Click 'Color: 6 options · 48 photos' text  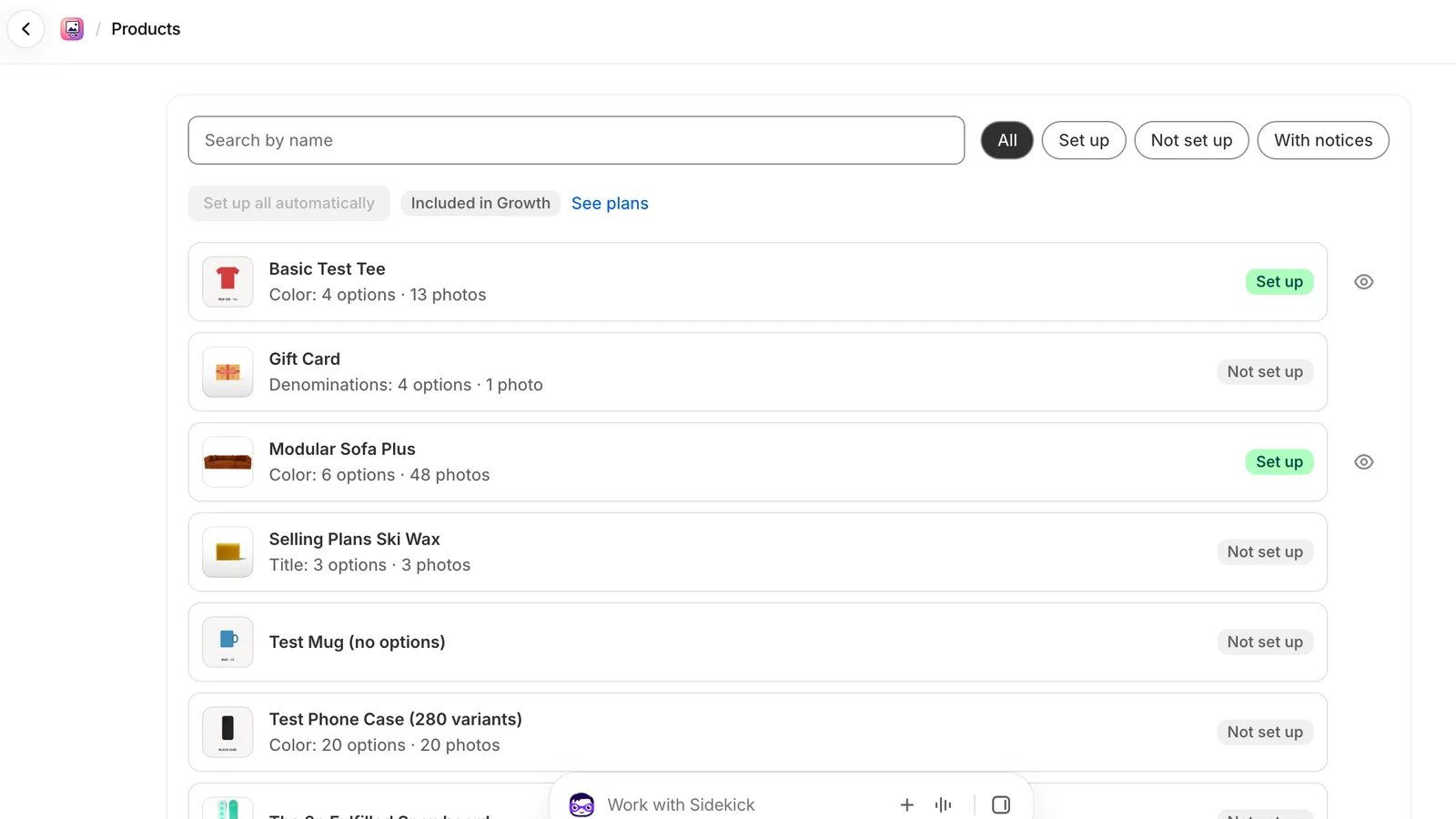tap(379, 475)
